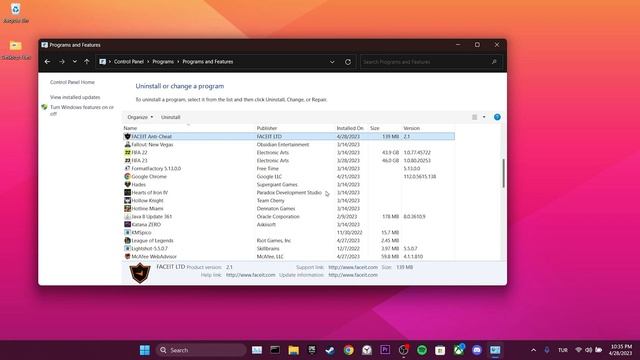This screenshot has width=640, height=360.
Task: Click the Supergiant Games publisher cell
Action: (277, 184)
